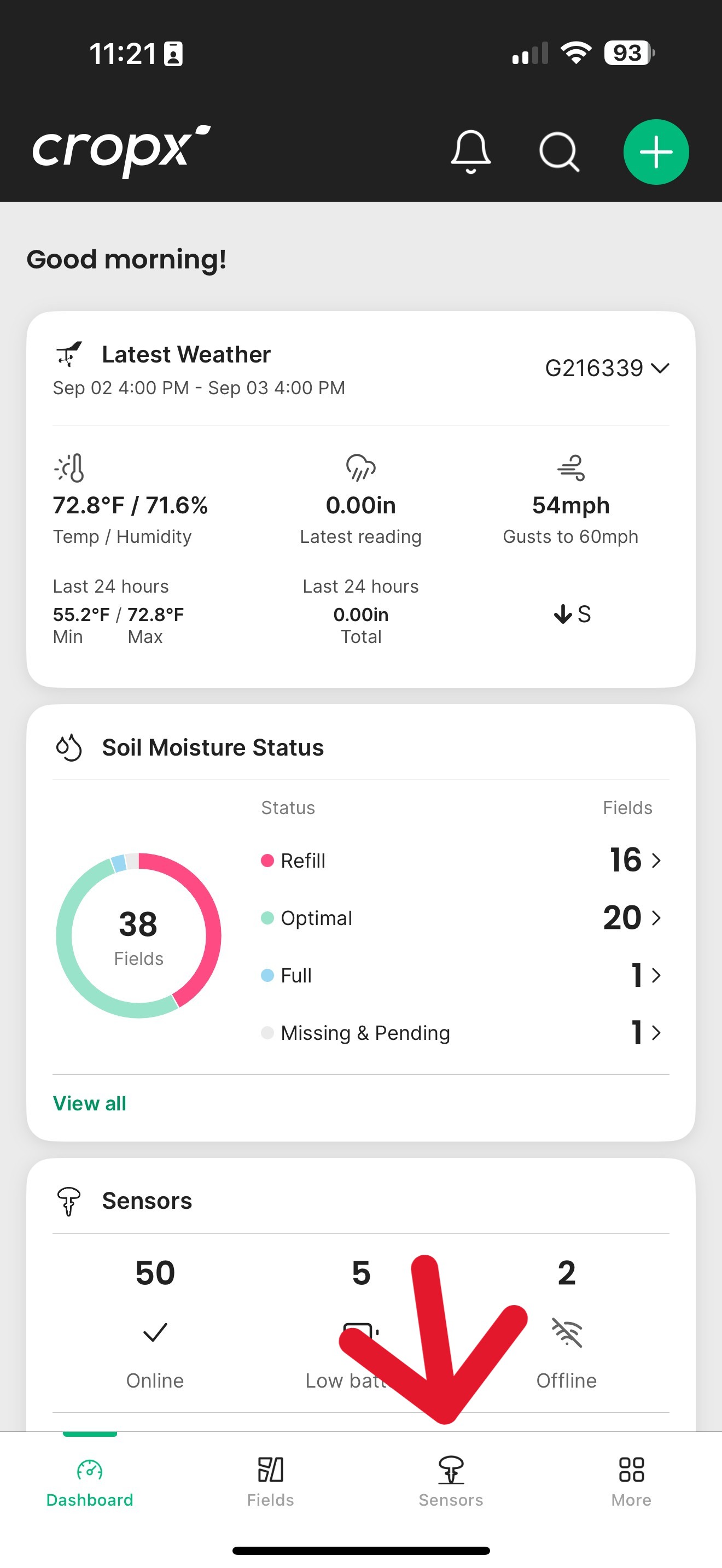This screenshot has height=1568, width=722.
Task: Open the More tab
Action: coord(631,1481)
